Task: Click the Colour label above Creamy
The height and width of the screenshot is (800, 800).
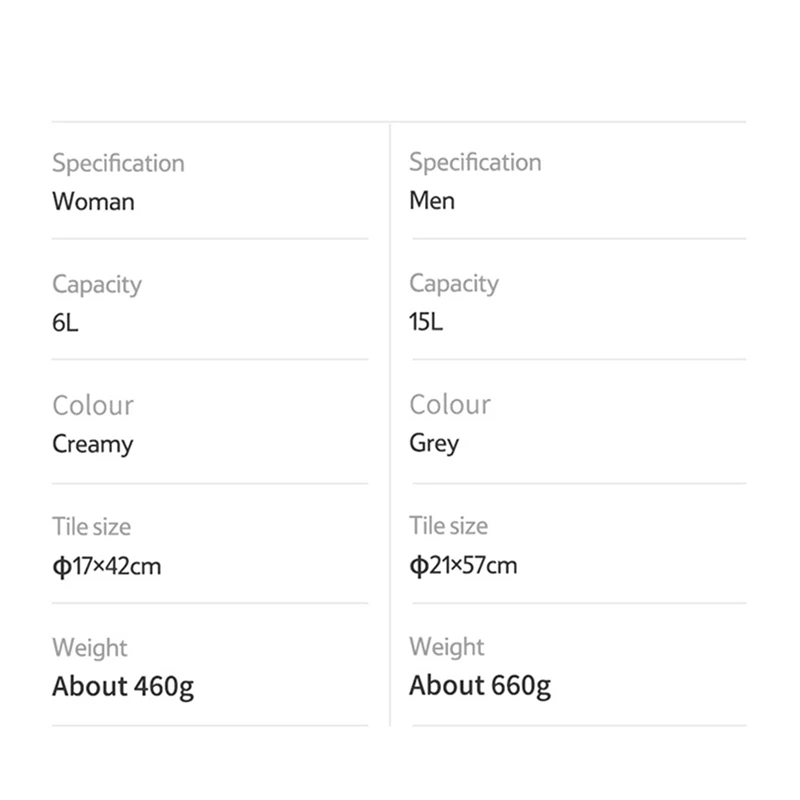Action: [x=93, y=406]
